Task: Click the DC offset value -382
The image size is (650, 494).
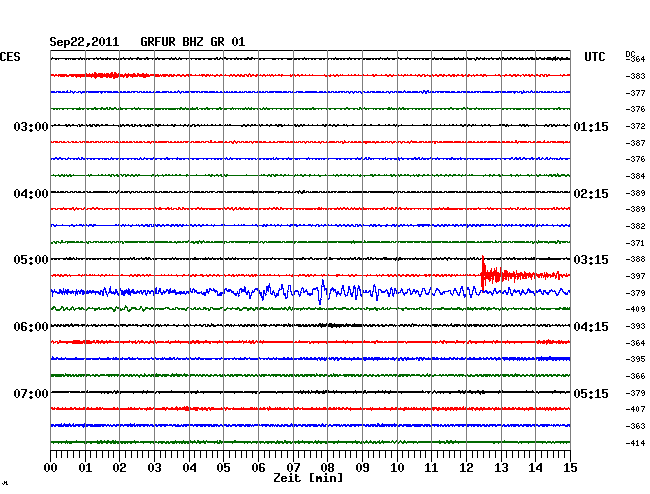Action: [x=635, y=226]
